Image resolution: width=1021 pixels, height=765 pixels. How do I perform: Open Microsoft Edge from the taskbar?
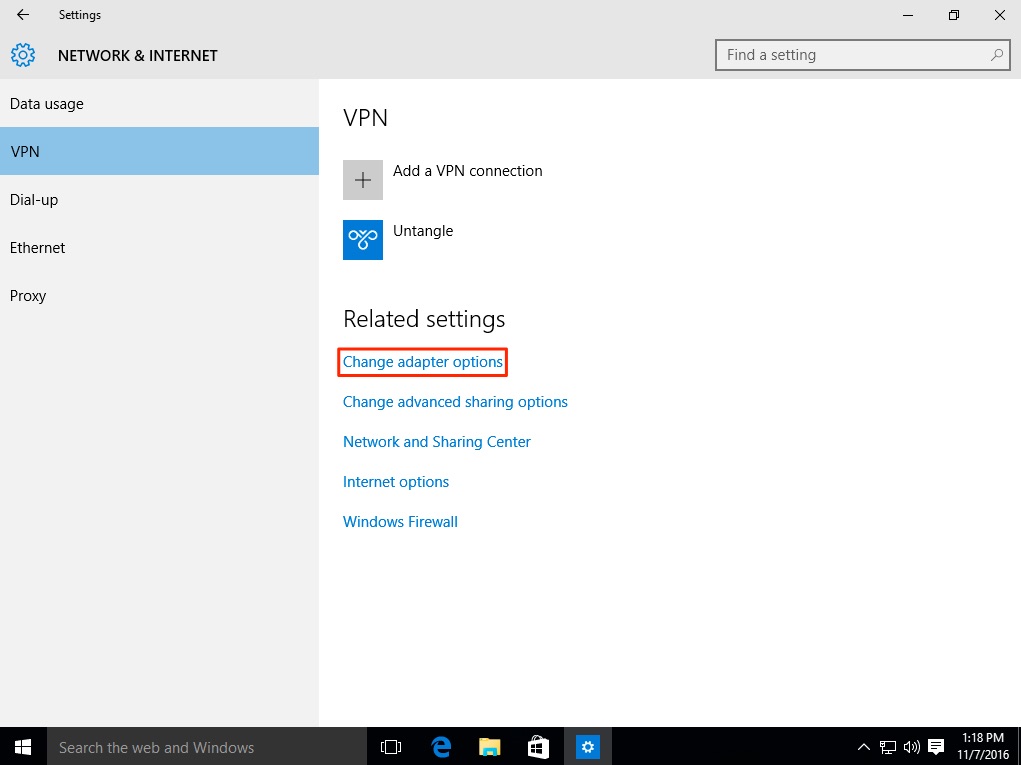(441, 747)
